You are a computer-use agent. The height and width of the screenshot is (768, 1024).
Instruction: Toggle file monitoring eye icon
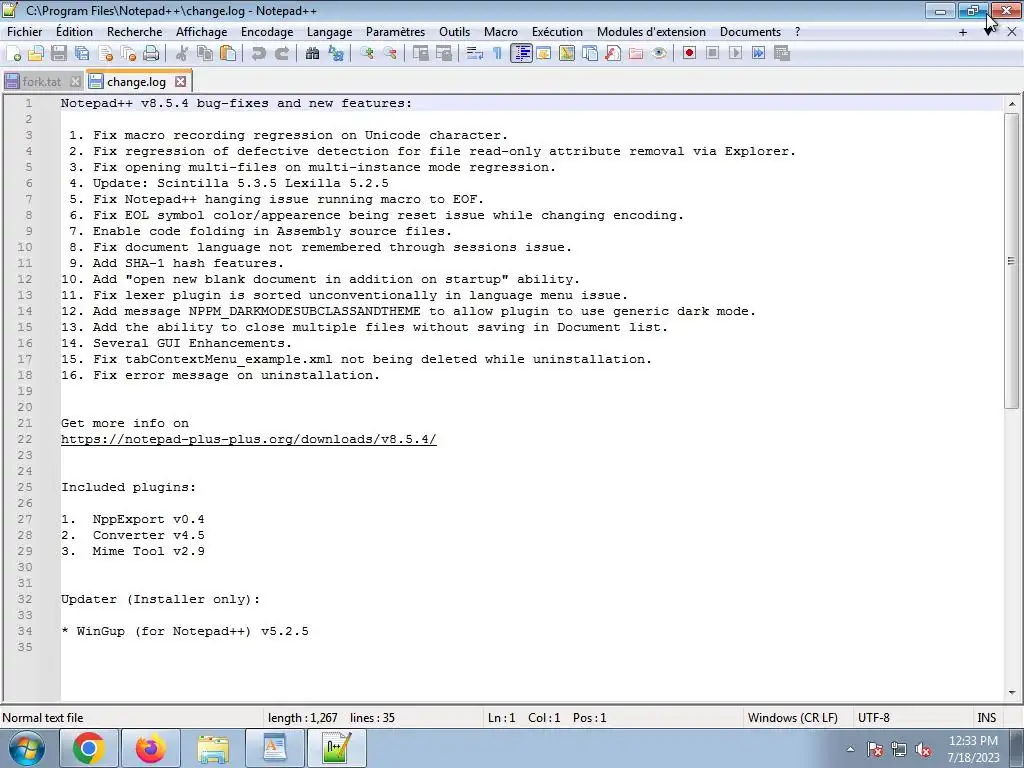[x=659, y=54]
